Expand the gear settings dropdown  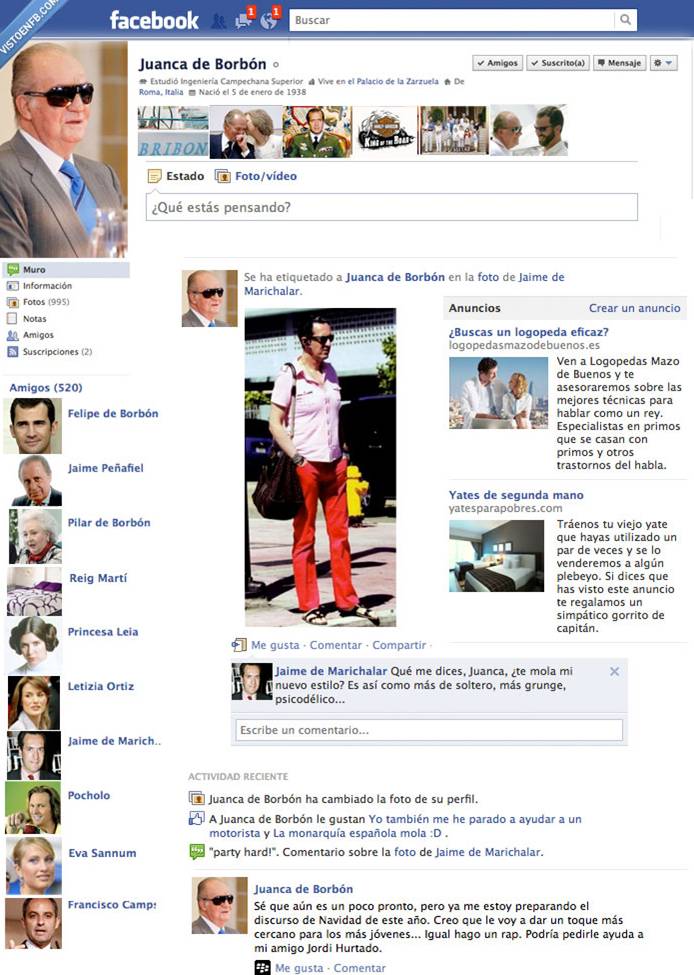663,63
